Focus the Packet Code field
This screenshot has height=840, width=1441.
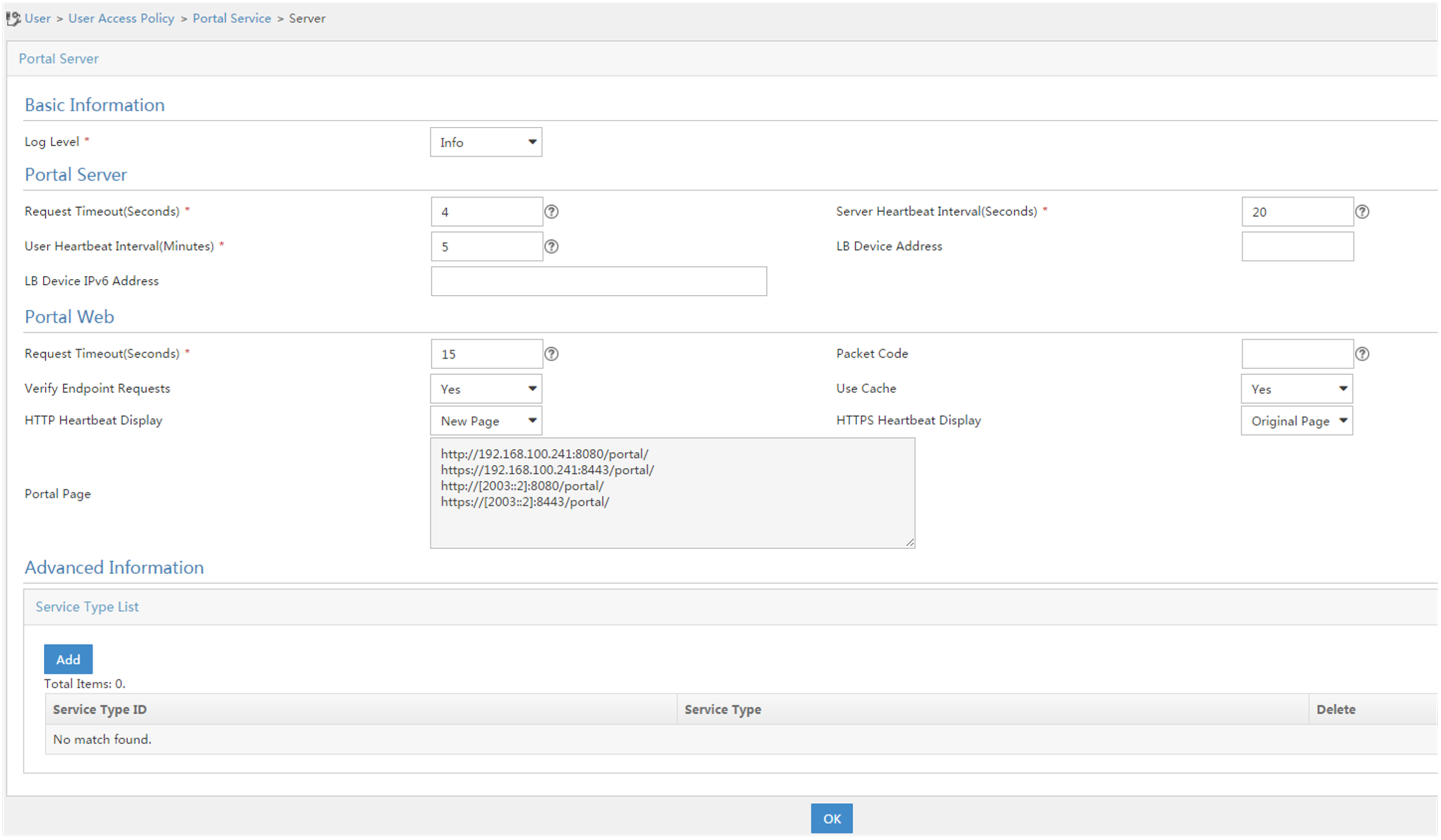tap(1297, 354)
